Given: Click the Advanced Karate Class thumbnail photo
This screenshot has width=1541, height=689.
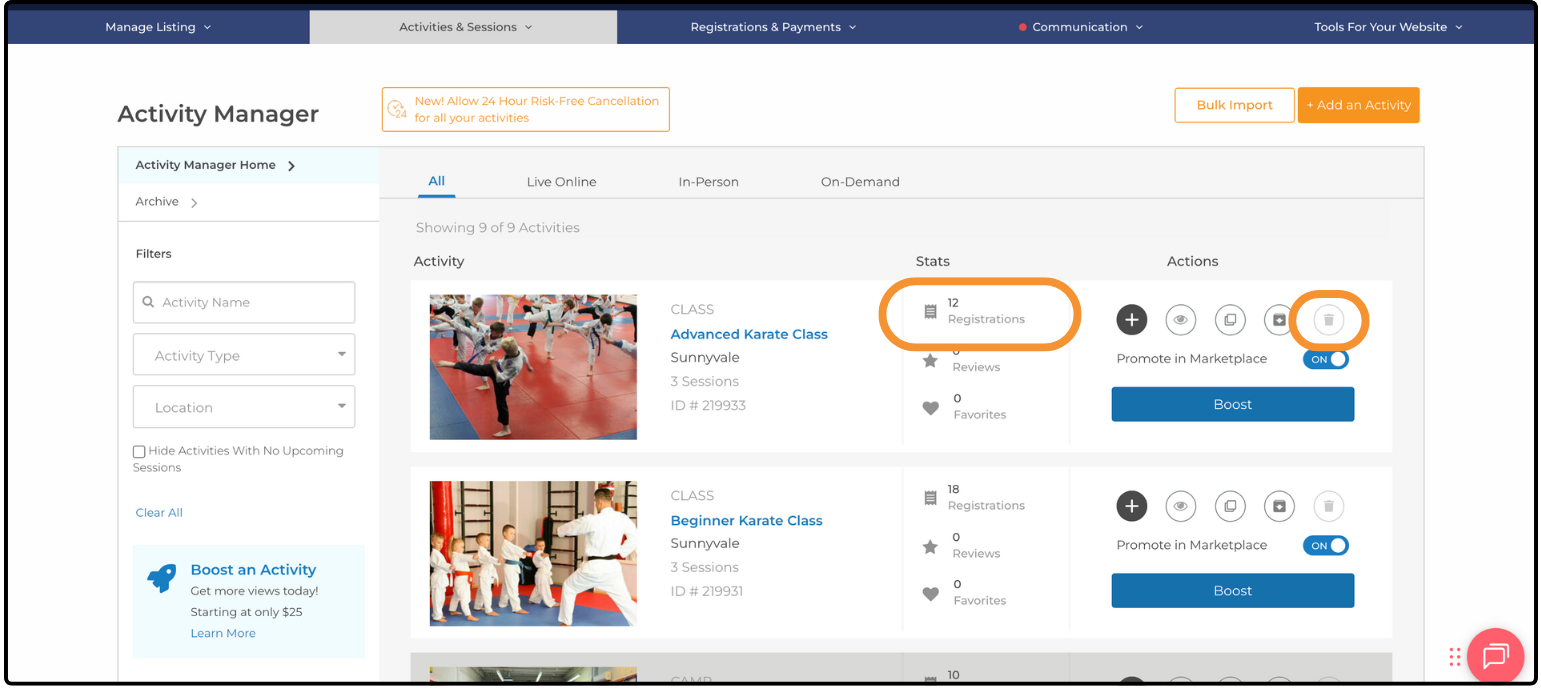Looking at the screenshot, I should (x=533, y=367).
